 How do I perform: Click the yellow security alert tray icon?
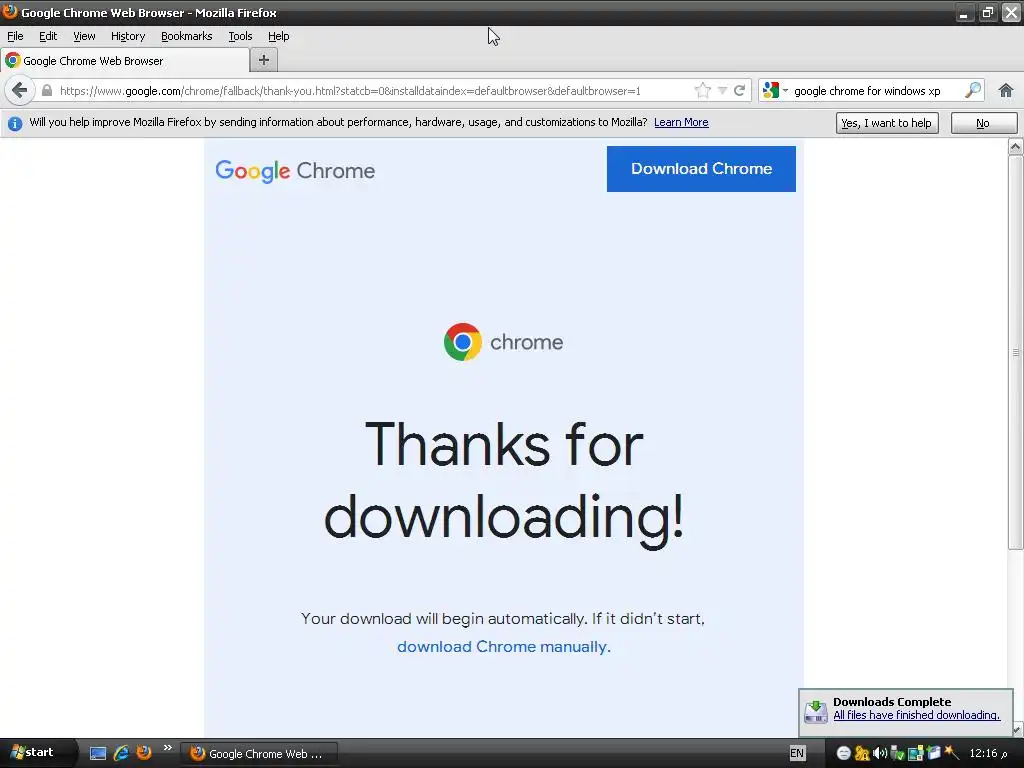pyautogui.click(x=862, y=754)
